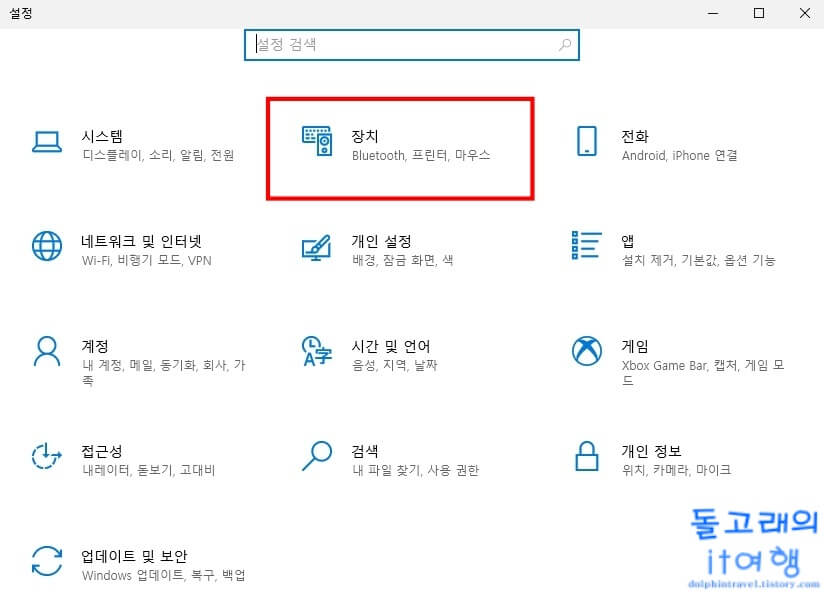This screenshot has width=824, height=603.
Task: Select the 전화 category title
Action: [x=635, y=136]
